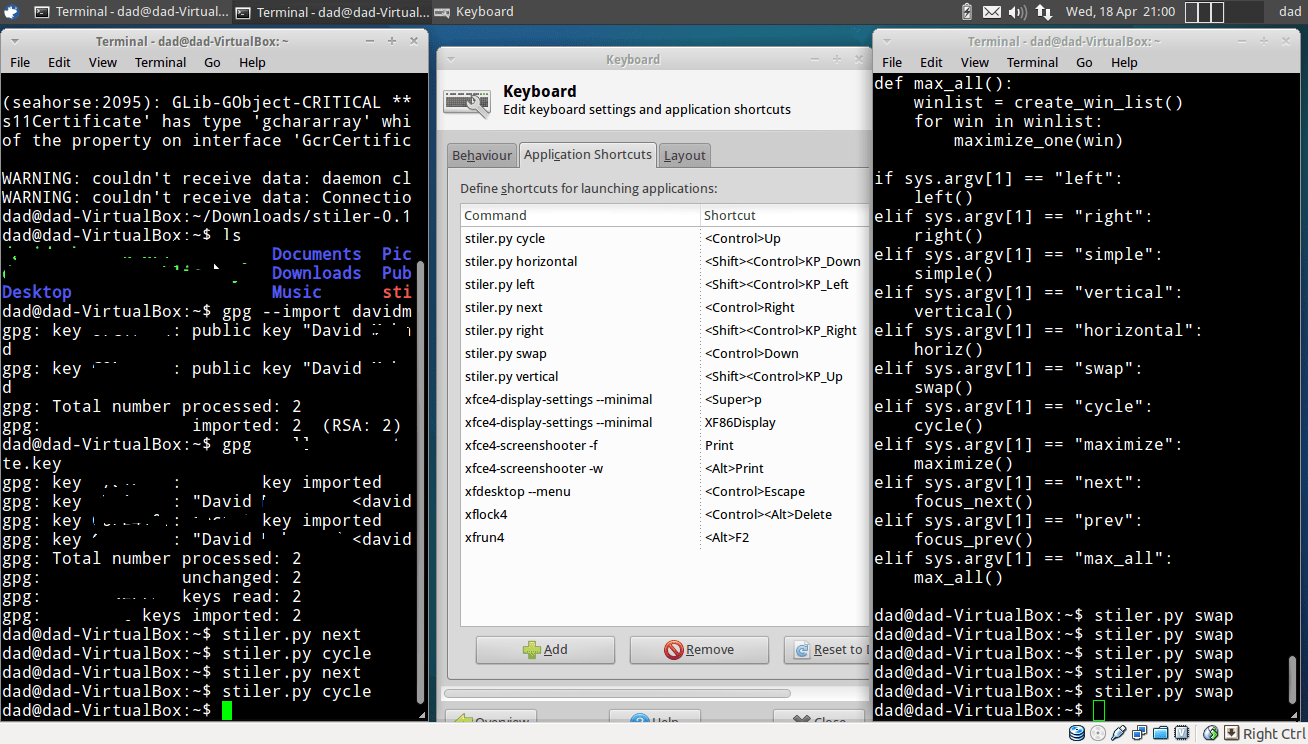Click the Remove button in the Keyboard dialog

pos(699,650)
